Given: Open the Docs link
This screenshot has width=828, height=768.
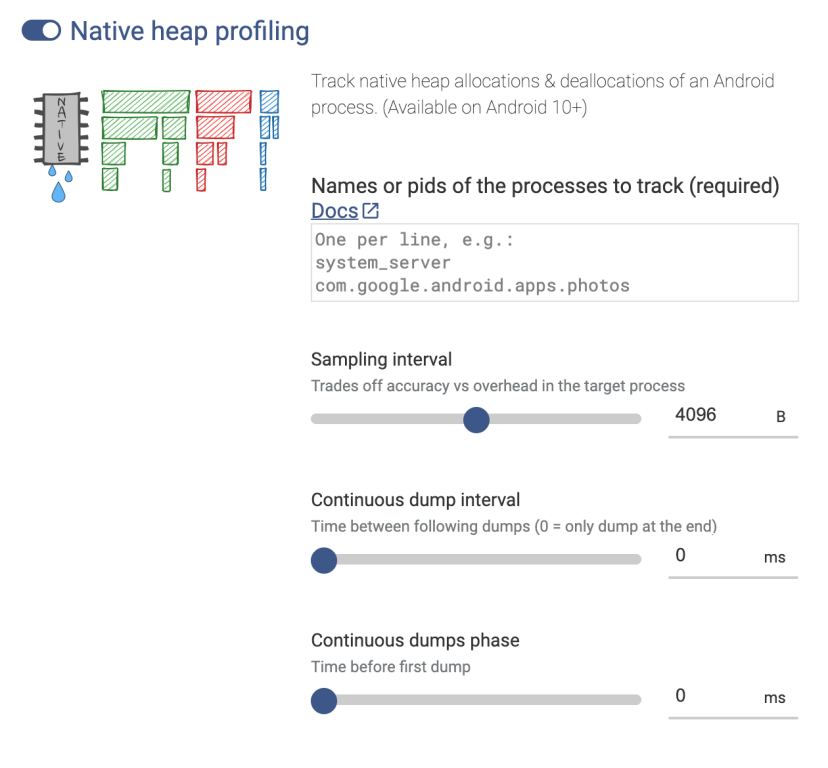Looking at the screenshot, I should coord(334,211).
